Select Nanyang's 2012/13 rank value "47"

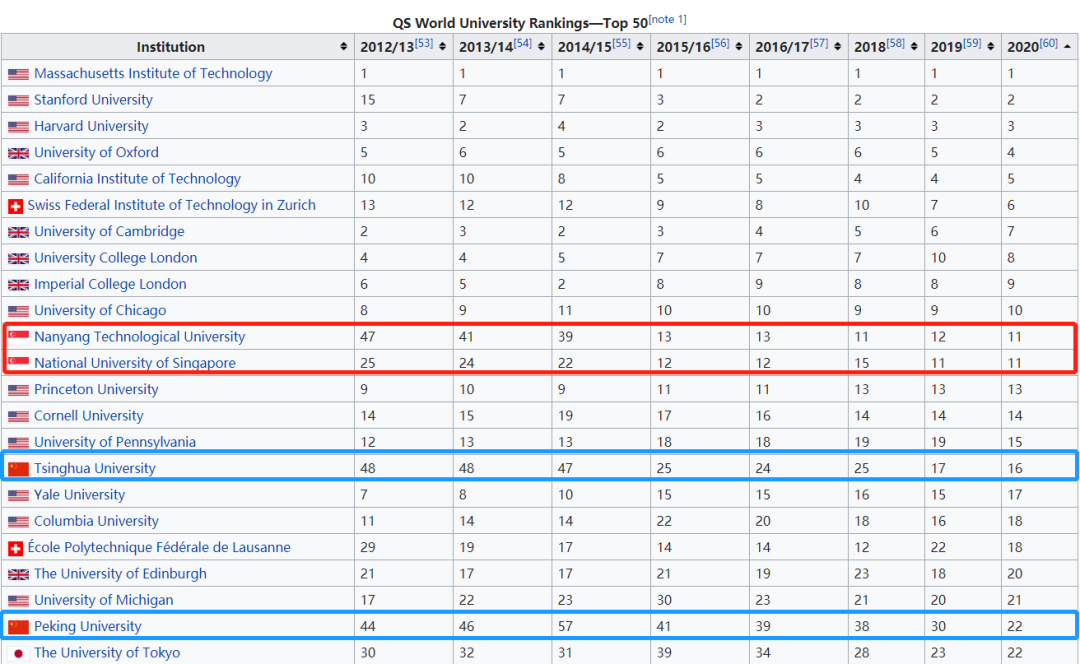pos(368,337)
